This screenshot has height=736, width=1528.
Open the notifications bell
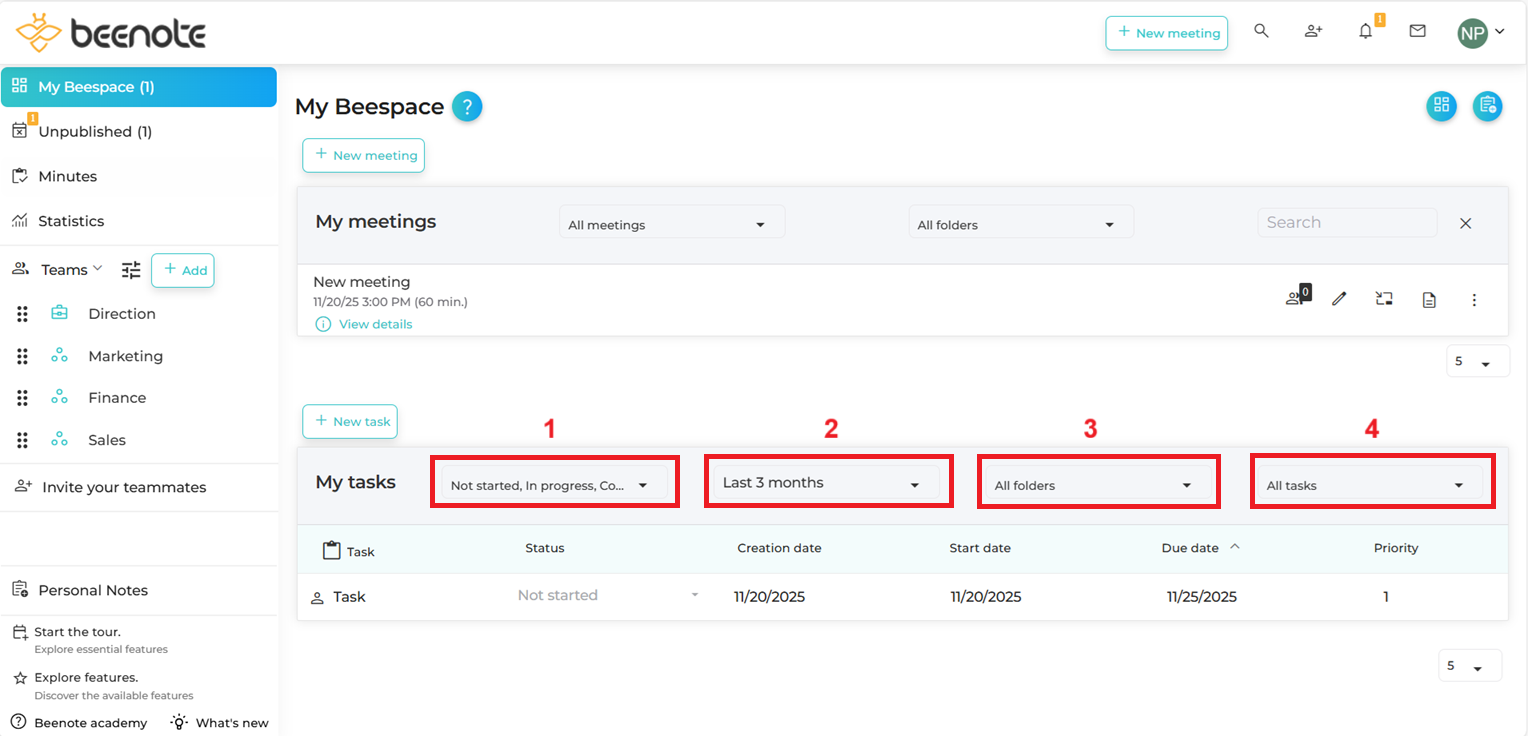(x=1365, y=31)
